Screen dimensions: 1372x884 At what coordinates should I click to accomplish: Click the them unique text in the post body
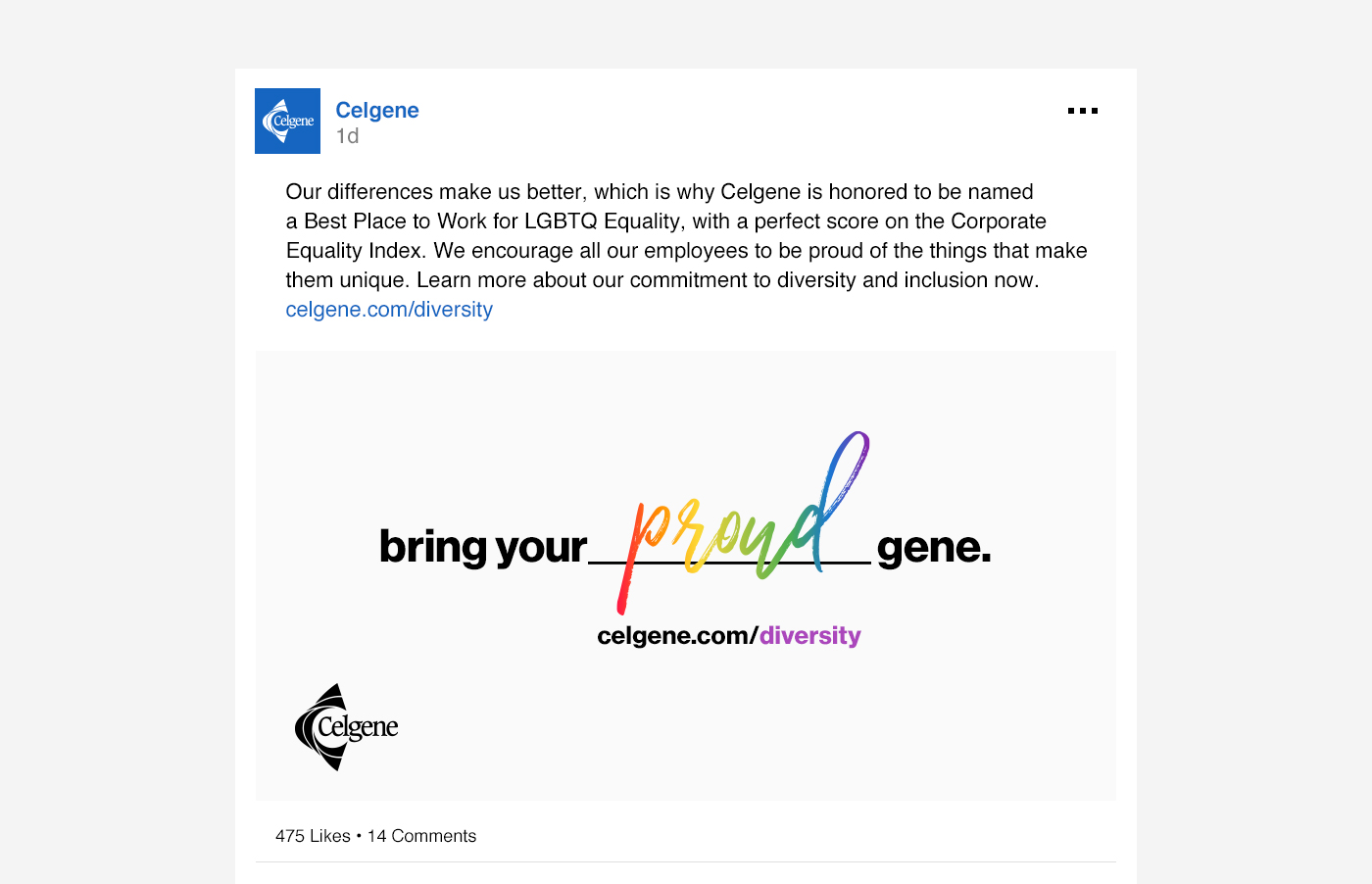[x=348, y=280]
